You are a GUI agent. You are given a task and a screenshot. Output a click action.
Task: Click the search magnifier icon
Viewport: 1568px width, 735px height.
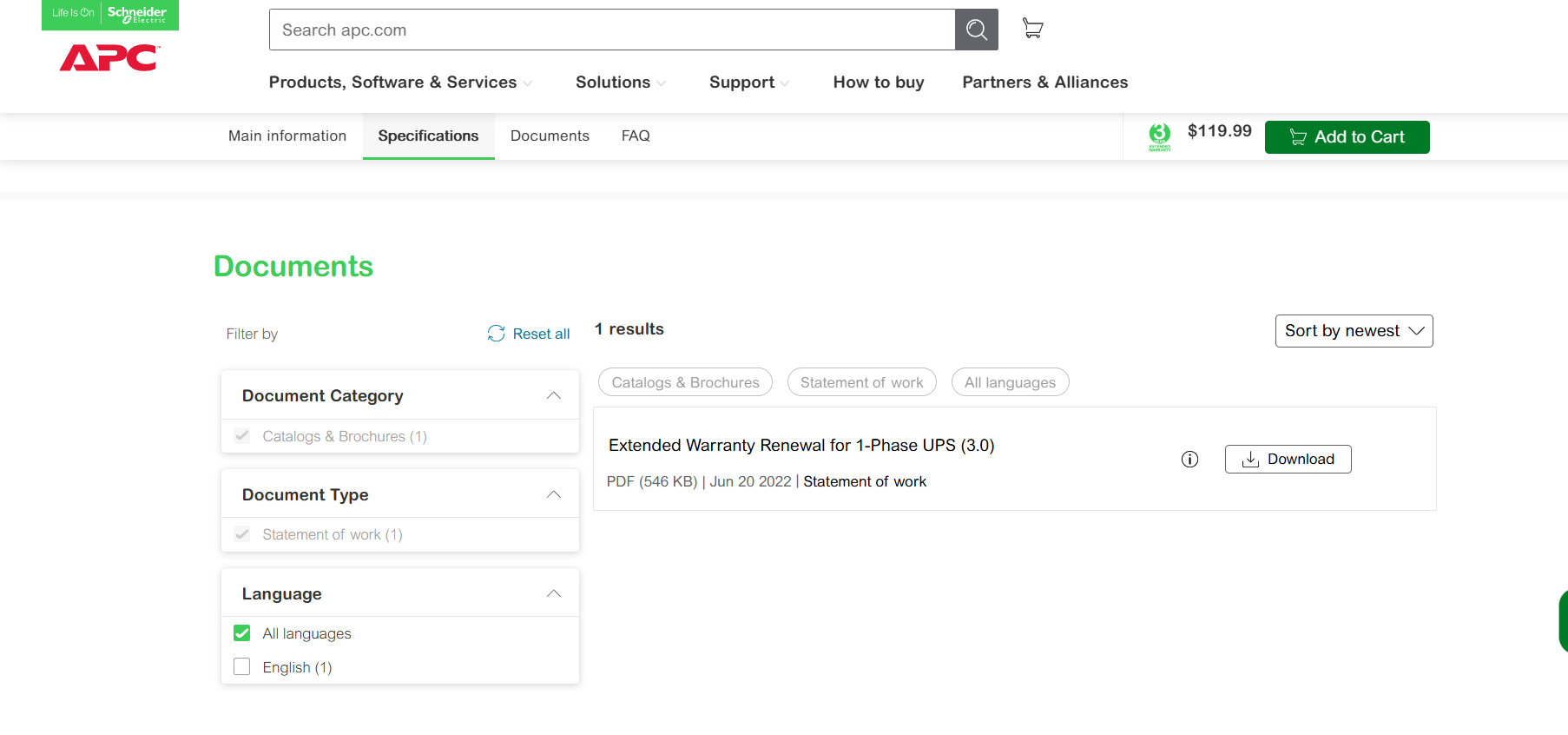977,30
